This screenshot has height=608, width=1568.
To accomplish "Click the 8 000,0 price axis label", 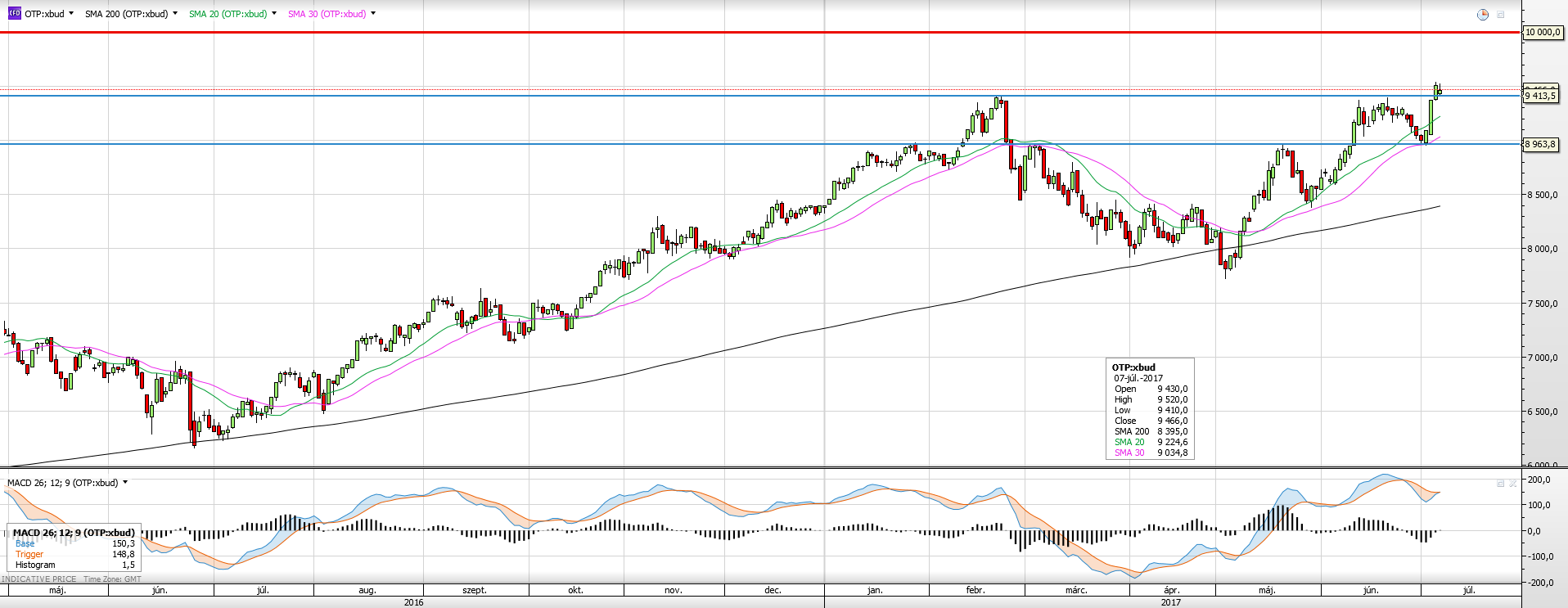I will (1542, 249).
